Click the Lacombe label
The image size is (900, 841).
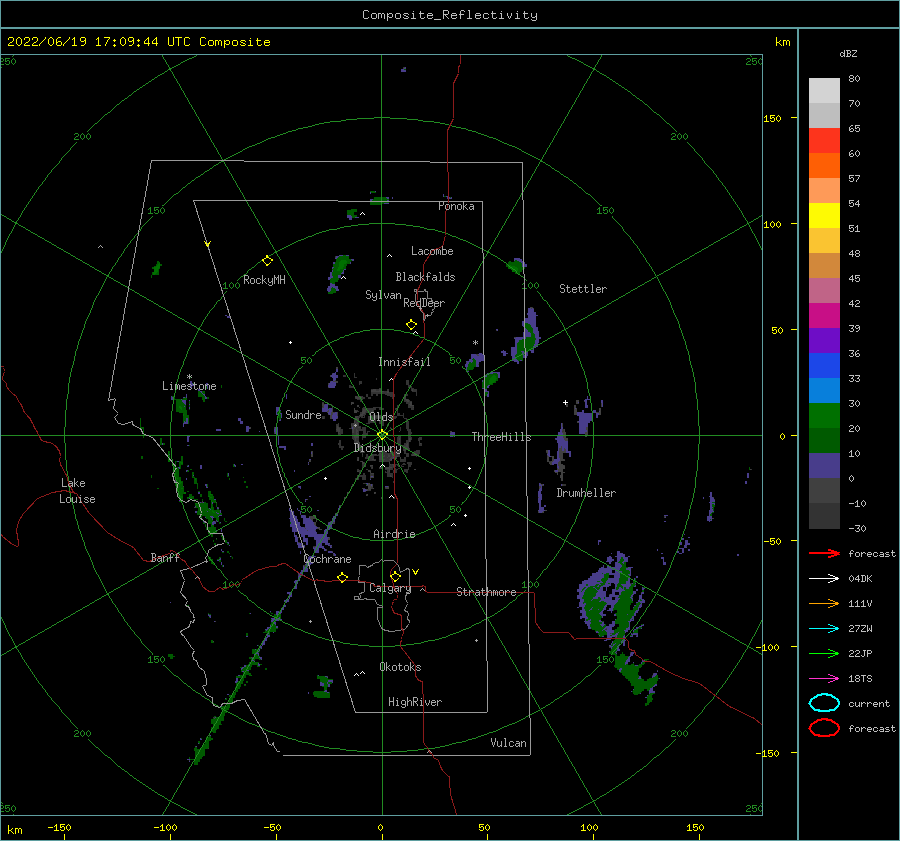432,251
